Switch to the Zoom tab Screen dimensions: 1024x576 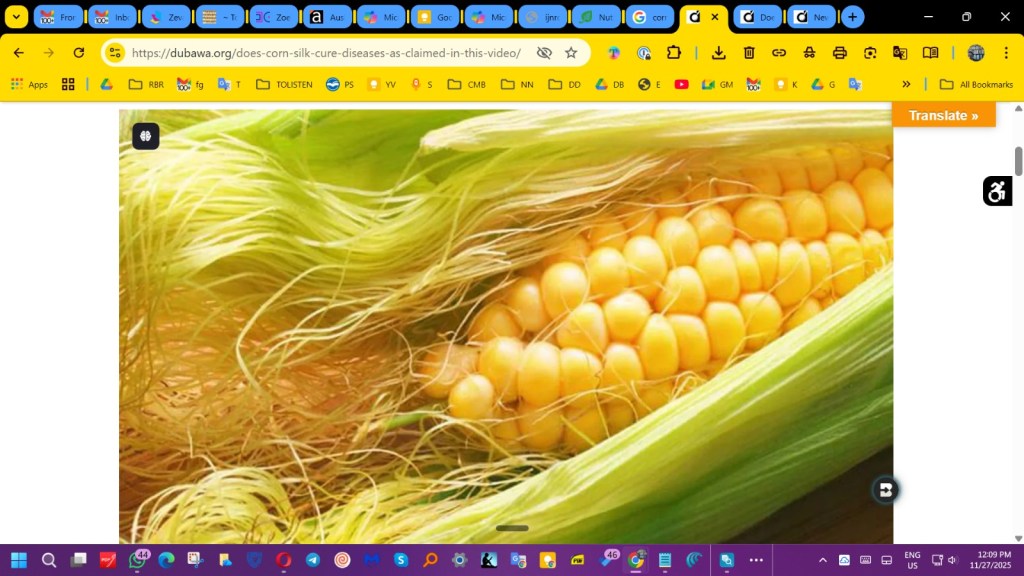click(x=274, y=17)
